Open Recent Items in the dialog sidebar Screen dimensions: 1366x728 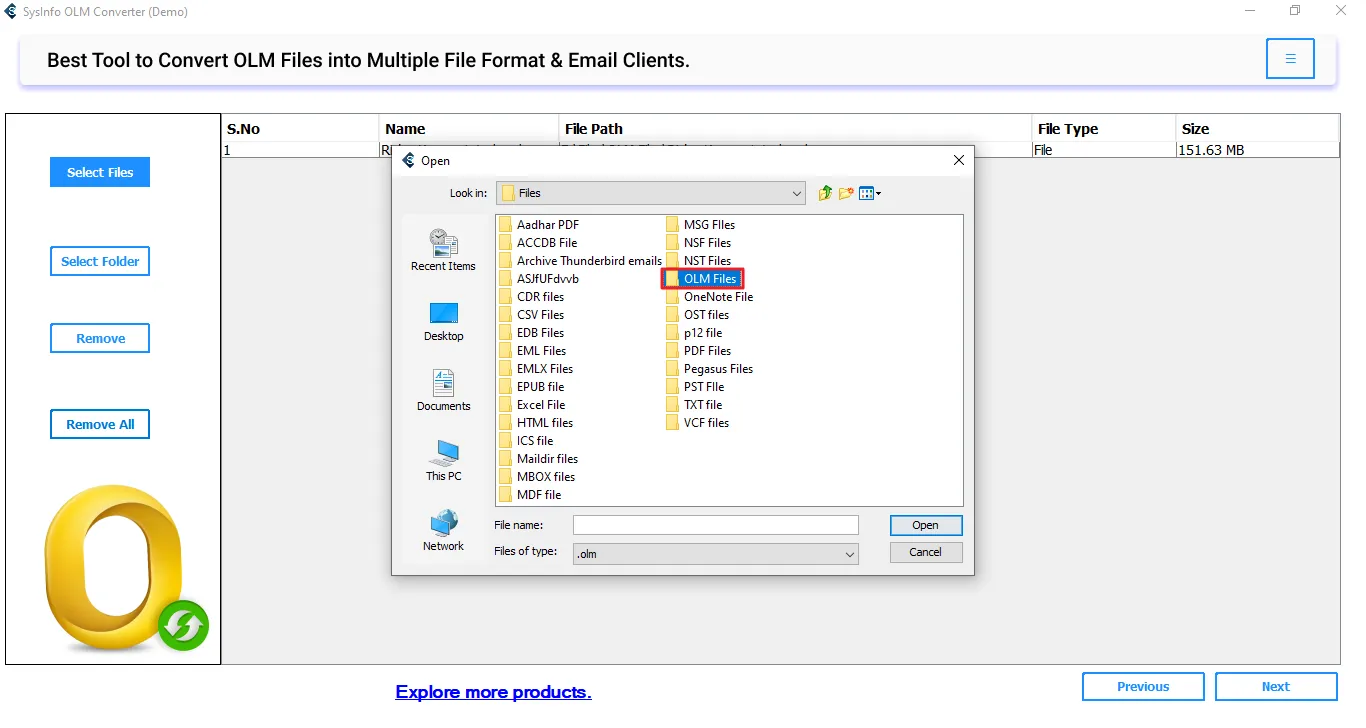(x=443, y=250)
